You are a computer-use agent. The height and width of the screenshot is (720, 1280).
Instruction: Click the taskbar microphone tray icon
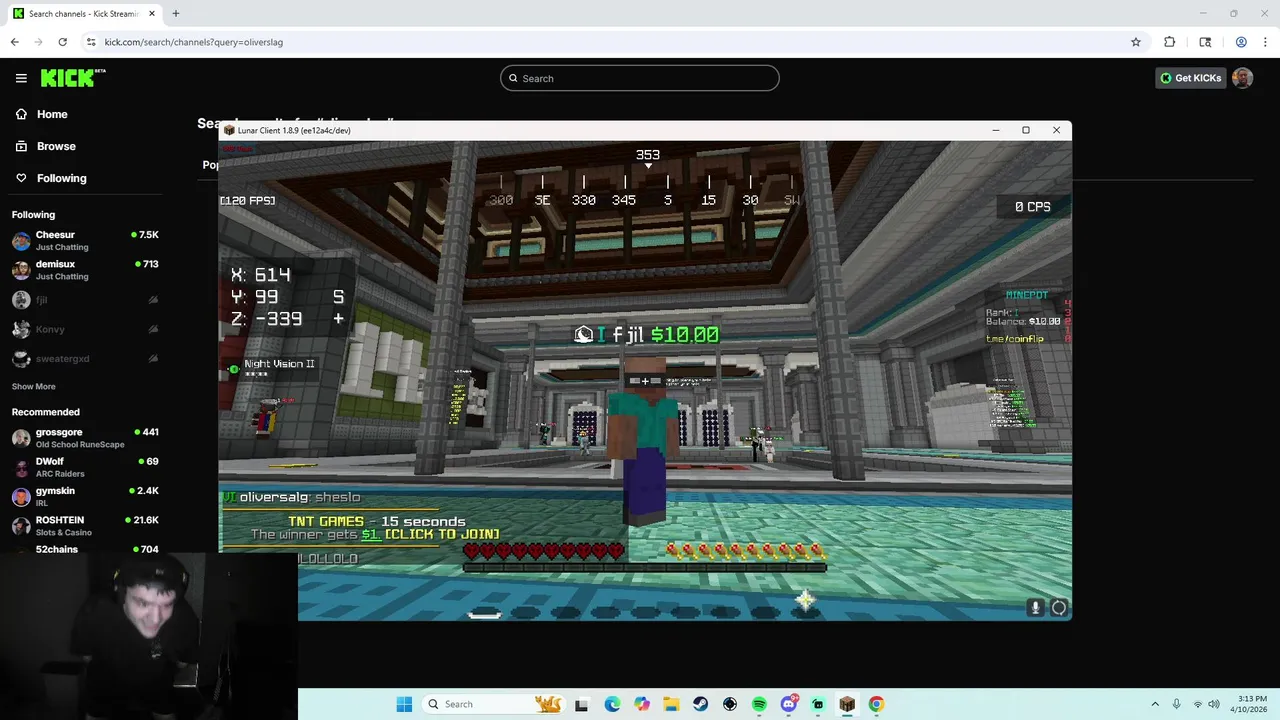tap(1176, 704)
